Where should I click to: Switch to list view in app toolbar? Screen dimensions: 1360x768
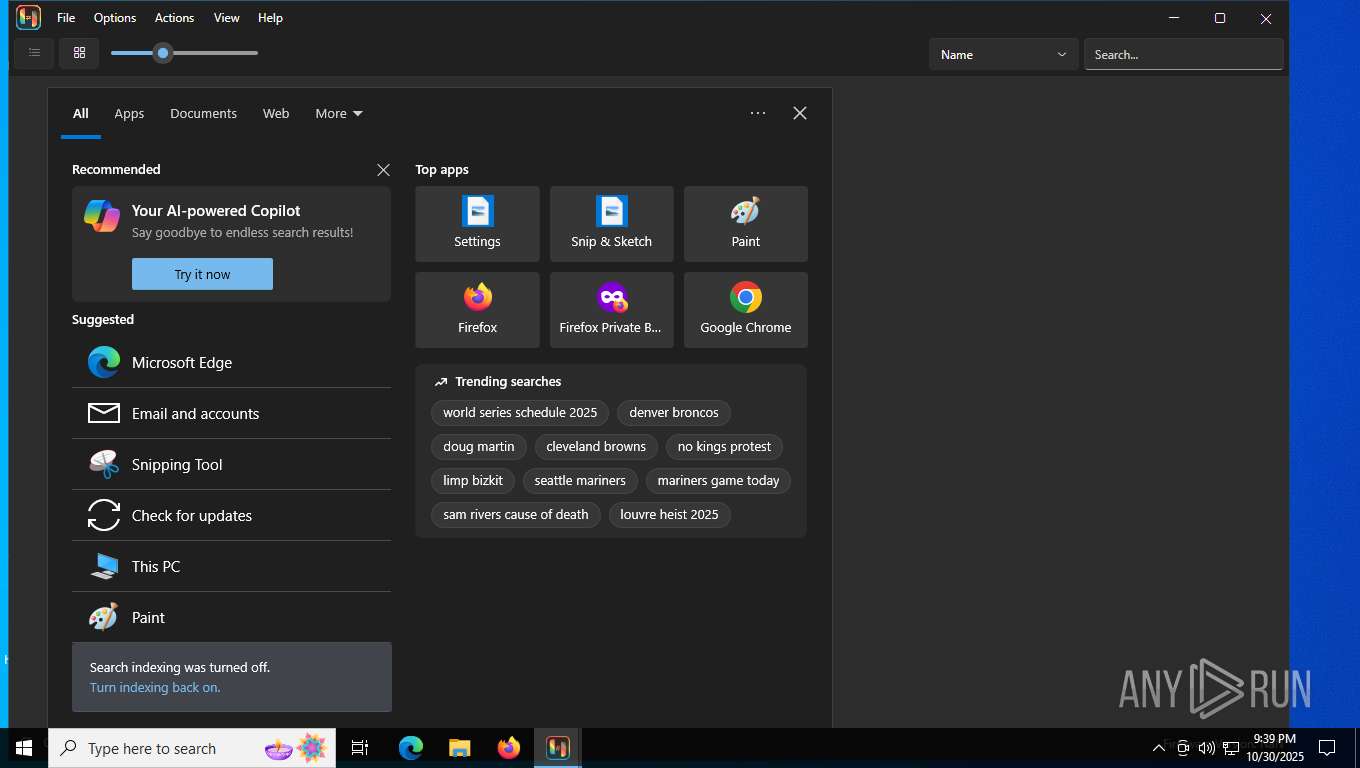click(34, 53)
